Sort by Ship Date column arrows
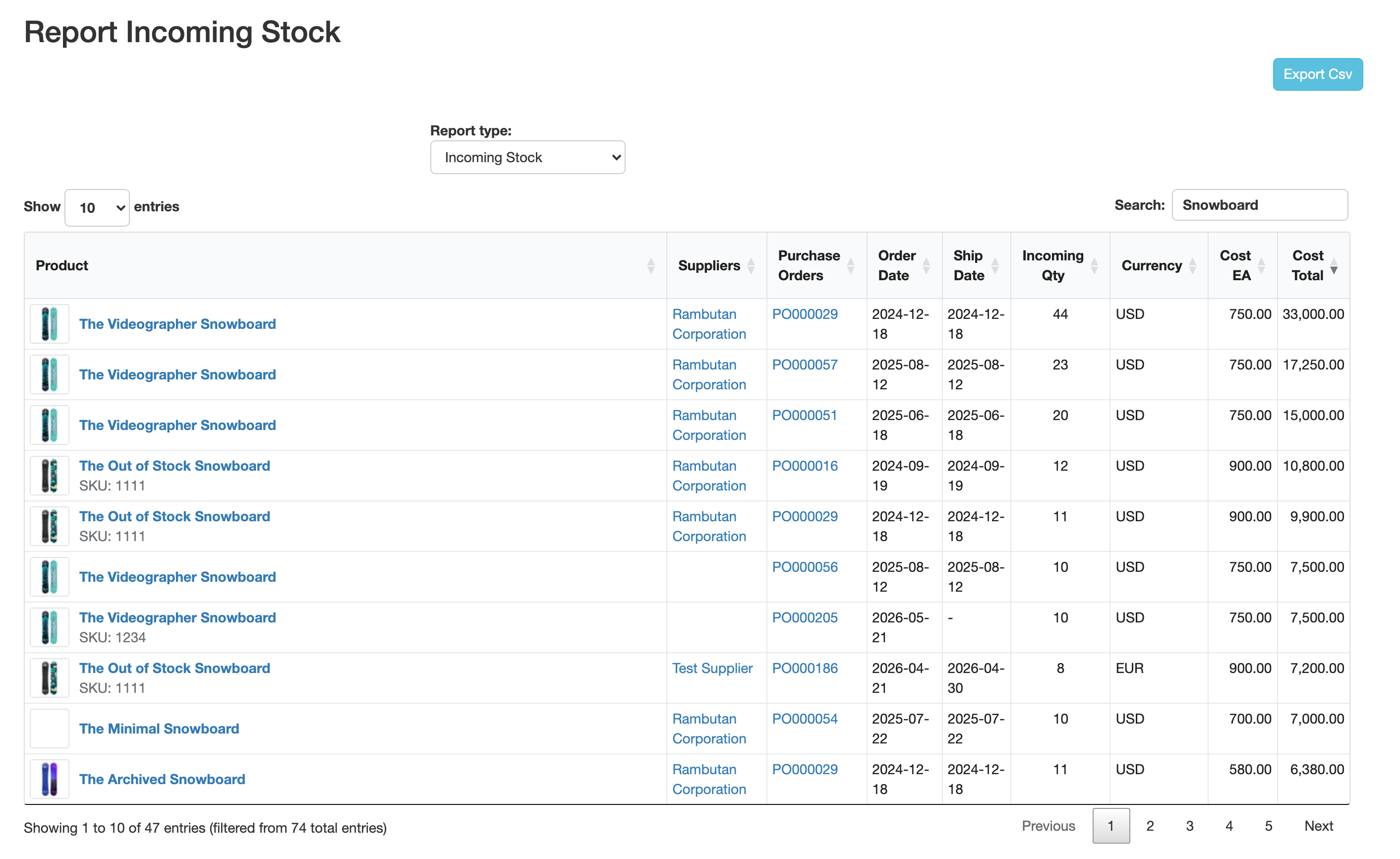 click(995, 265)
